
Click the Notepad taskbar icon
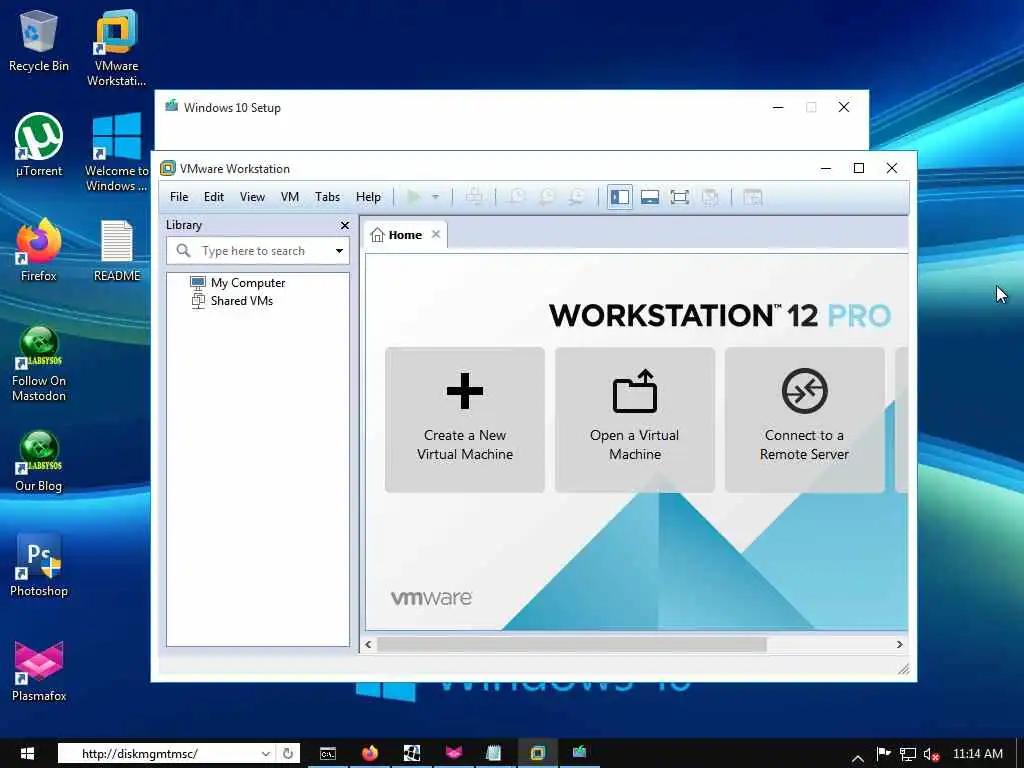tap(494, 754)
